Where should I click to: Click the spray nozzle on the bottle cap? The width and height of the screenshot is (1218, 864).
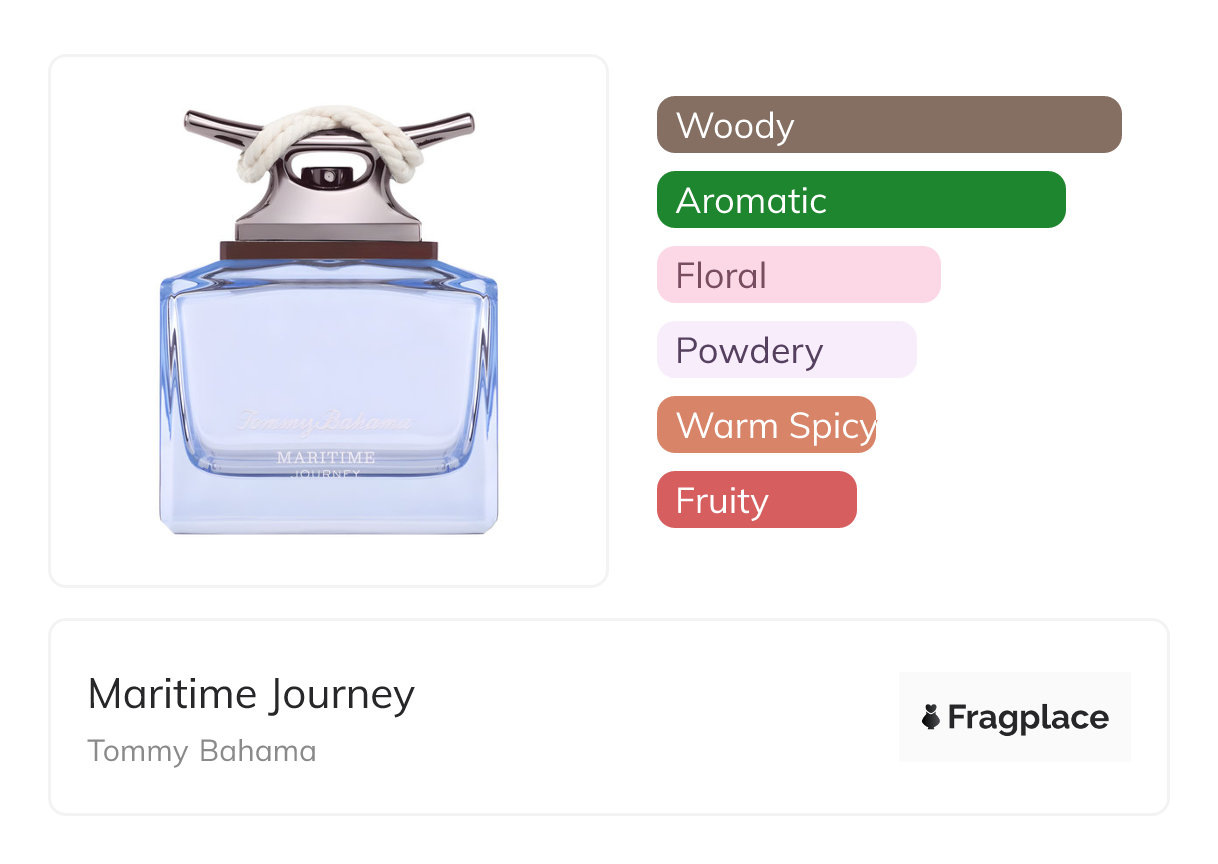click(x=326, y=176)
